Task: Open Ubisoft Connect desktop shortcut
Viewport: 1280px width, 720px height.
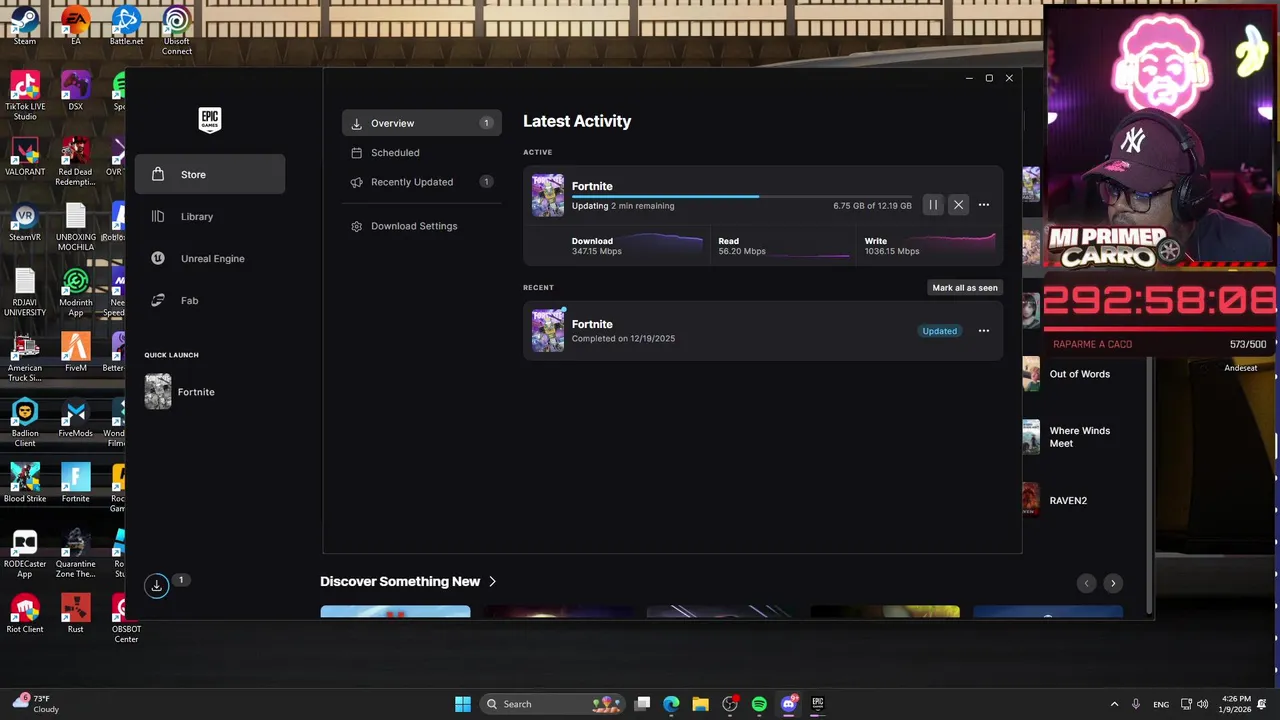Action: (x=177, y=31)
